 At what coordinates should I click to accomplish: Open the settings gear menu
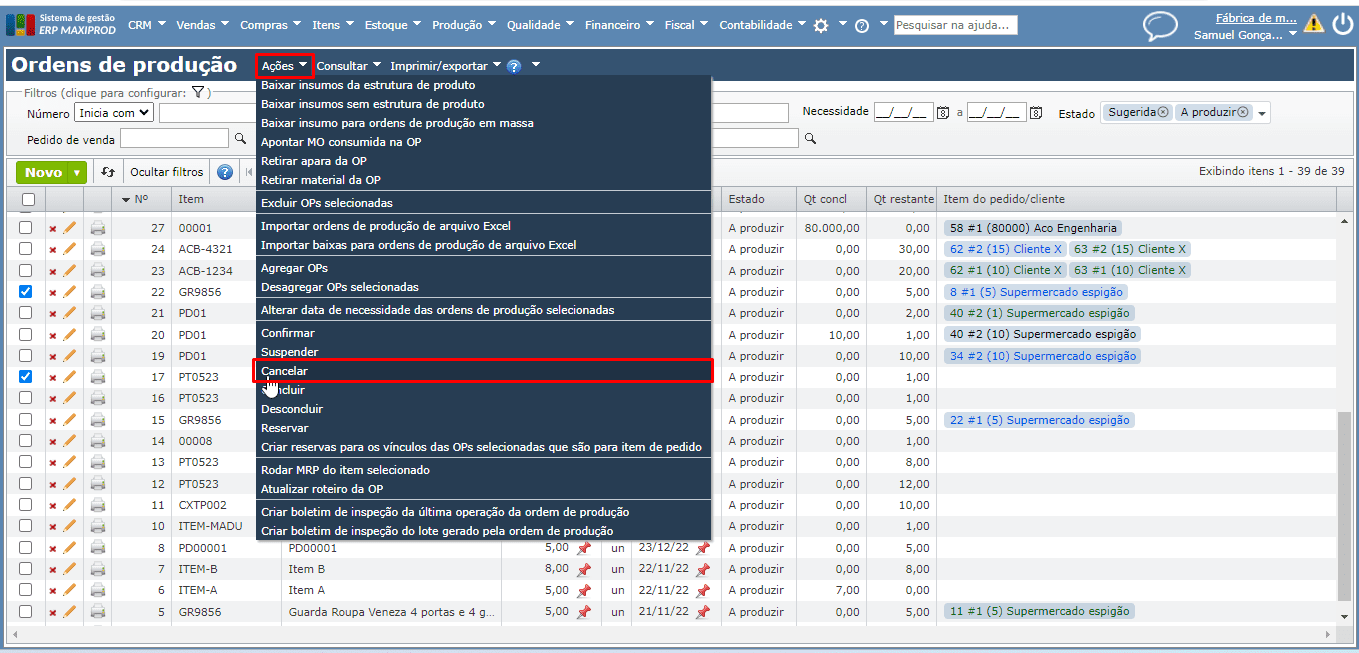[x=821, y=25]
